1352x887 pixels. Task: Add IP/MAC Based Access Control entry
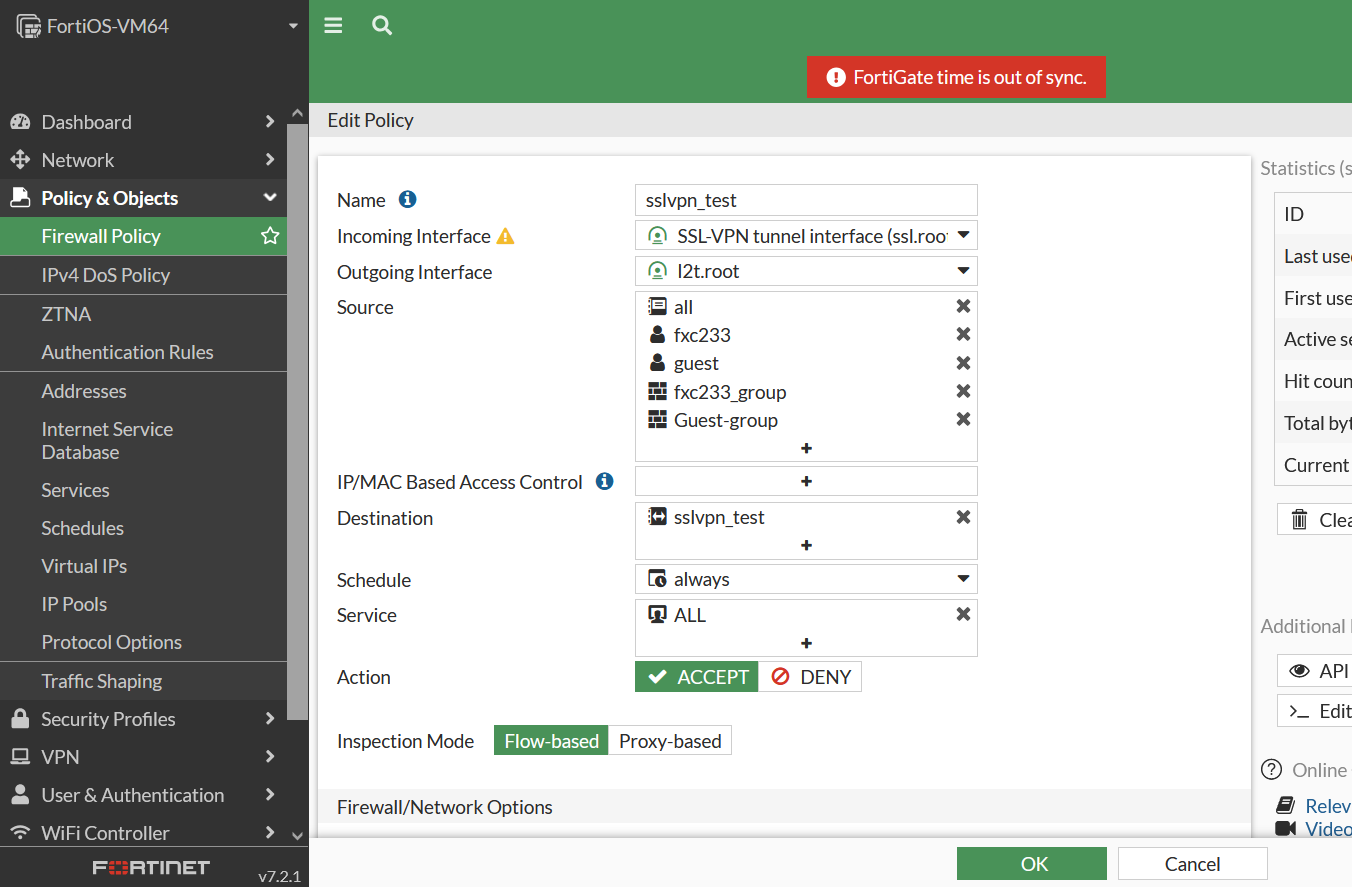click(806, 481)
